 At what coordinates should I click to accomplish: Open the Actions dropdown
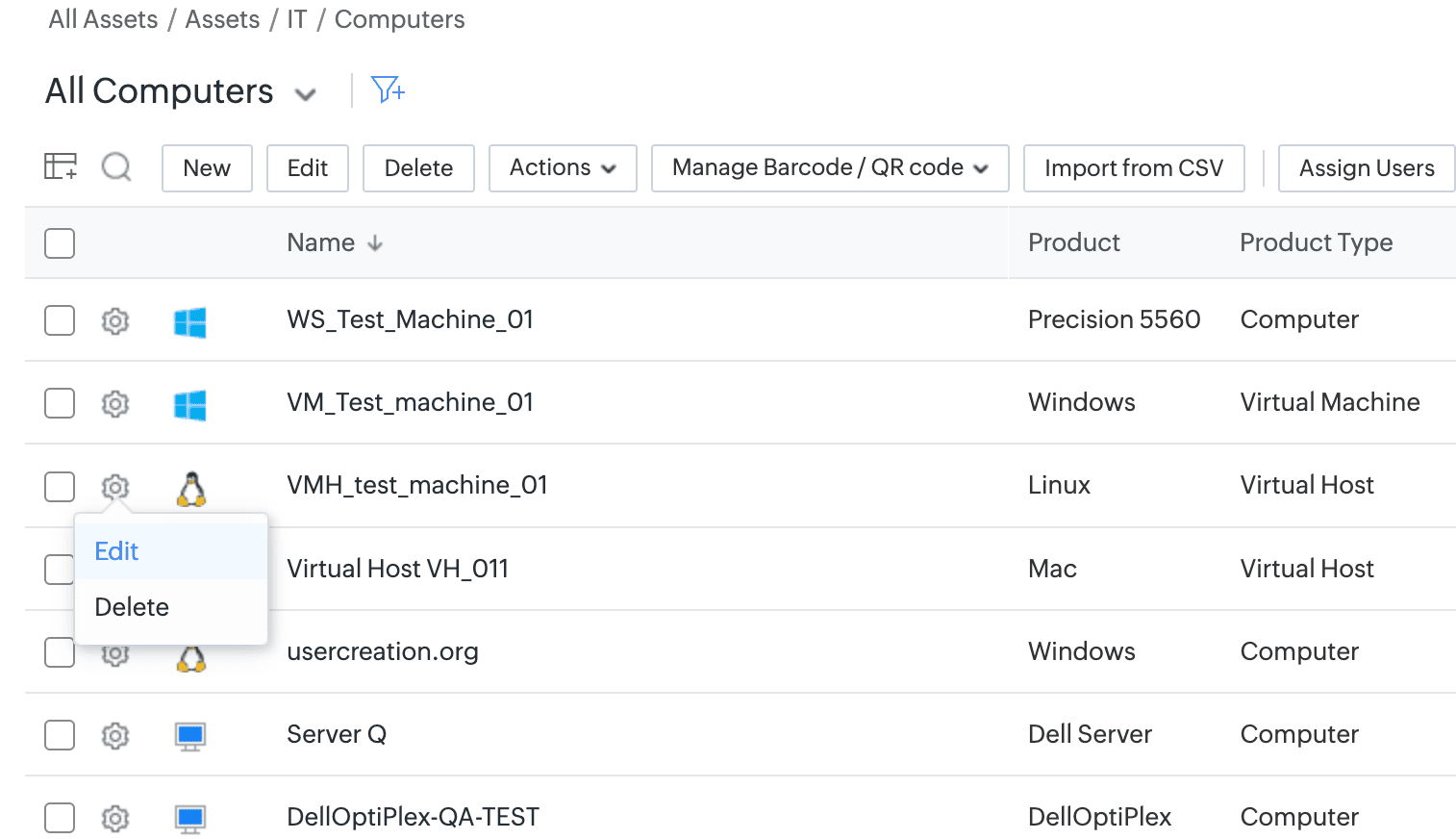tap(563, 168)
